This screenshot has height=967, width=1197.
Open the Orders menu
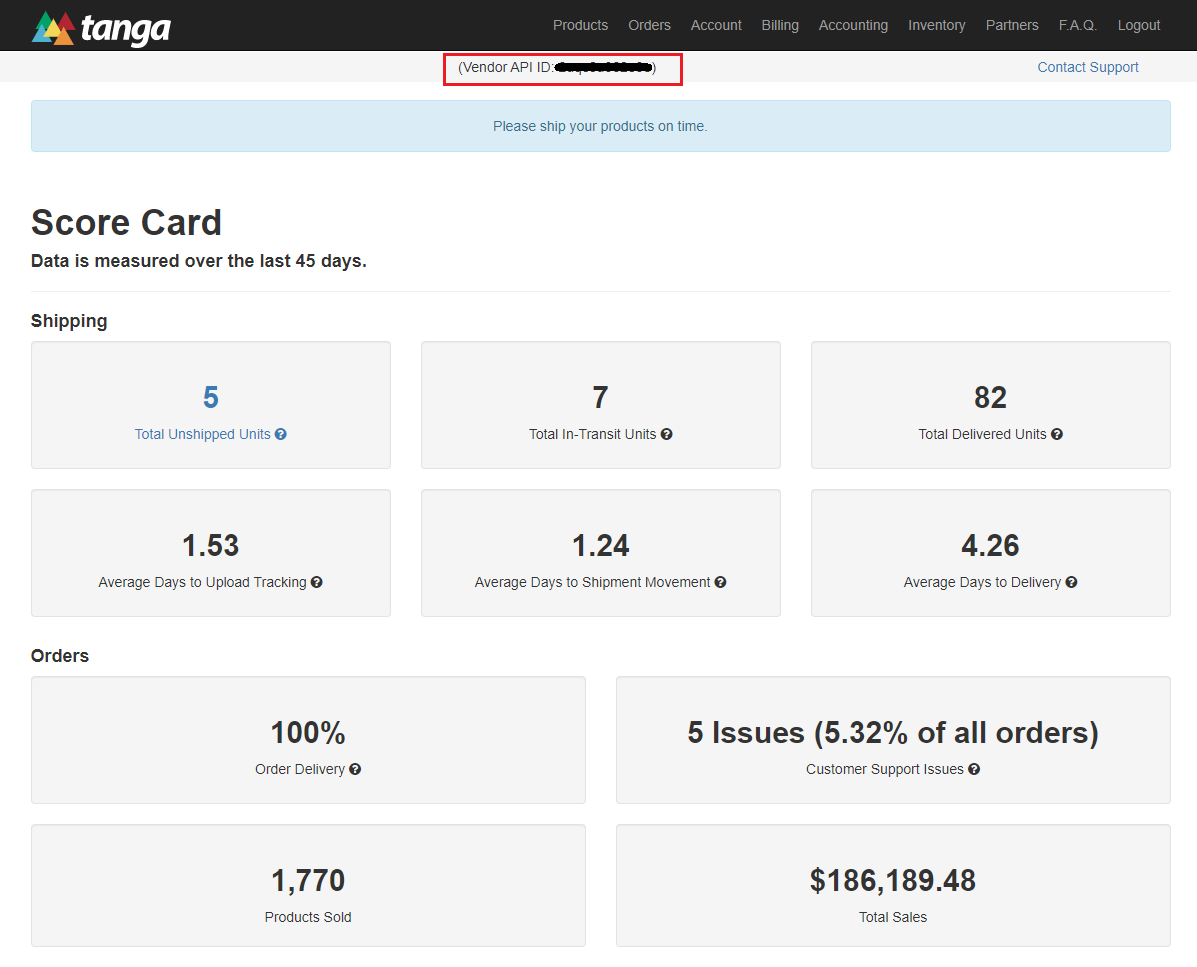[x=649, y=24]
